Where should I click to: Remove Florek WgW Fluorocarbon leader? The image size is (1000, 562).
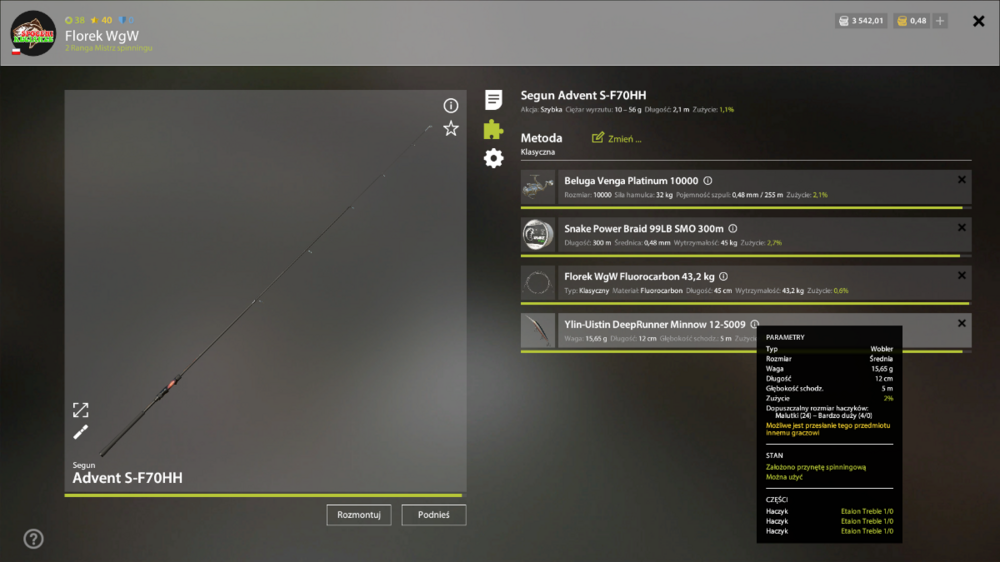[x=962, y=276]
